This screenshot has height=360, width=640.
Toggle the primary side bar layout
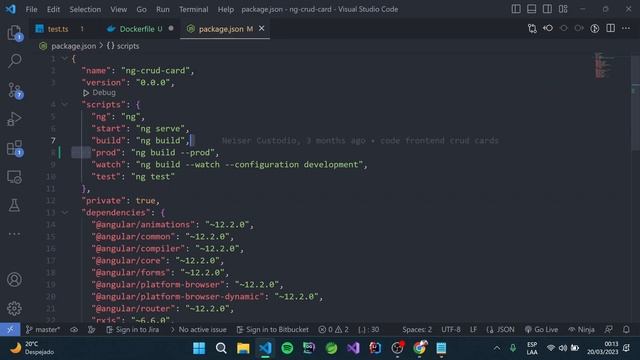(x=516, y=9)
